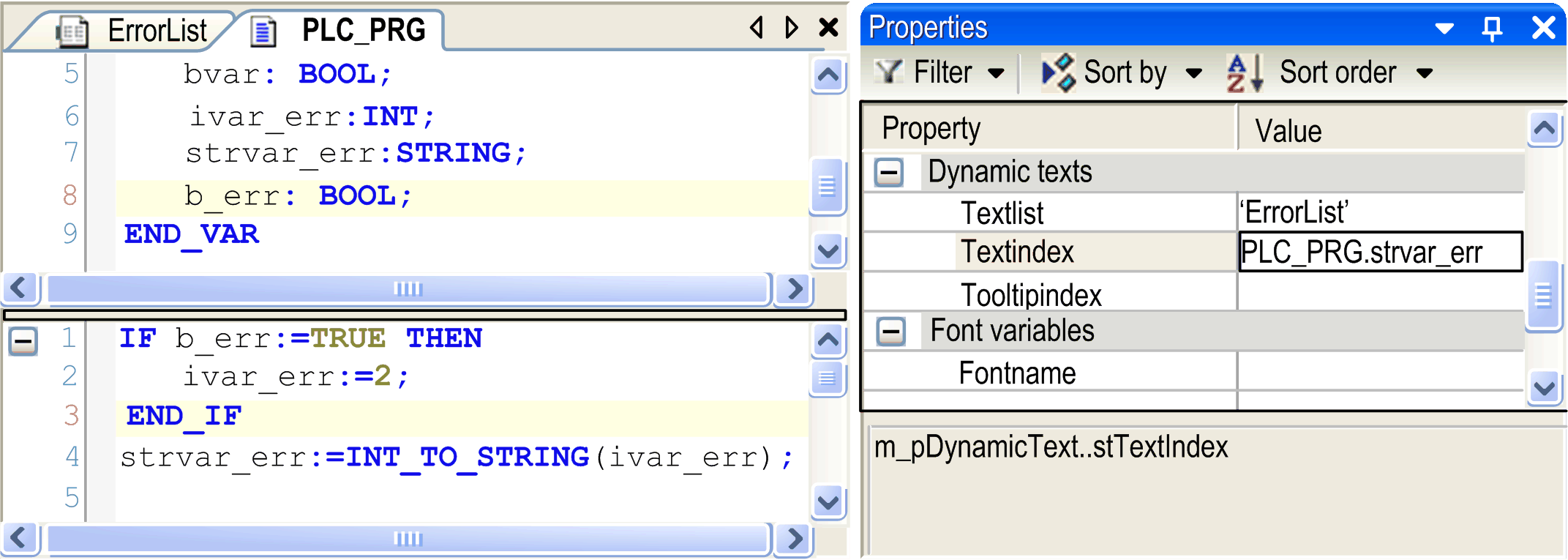Click the Filter funnel icon

coord(889,72)
